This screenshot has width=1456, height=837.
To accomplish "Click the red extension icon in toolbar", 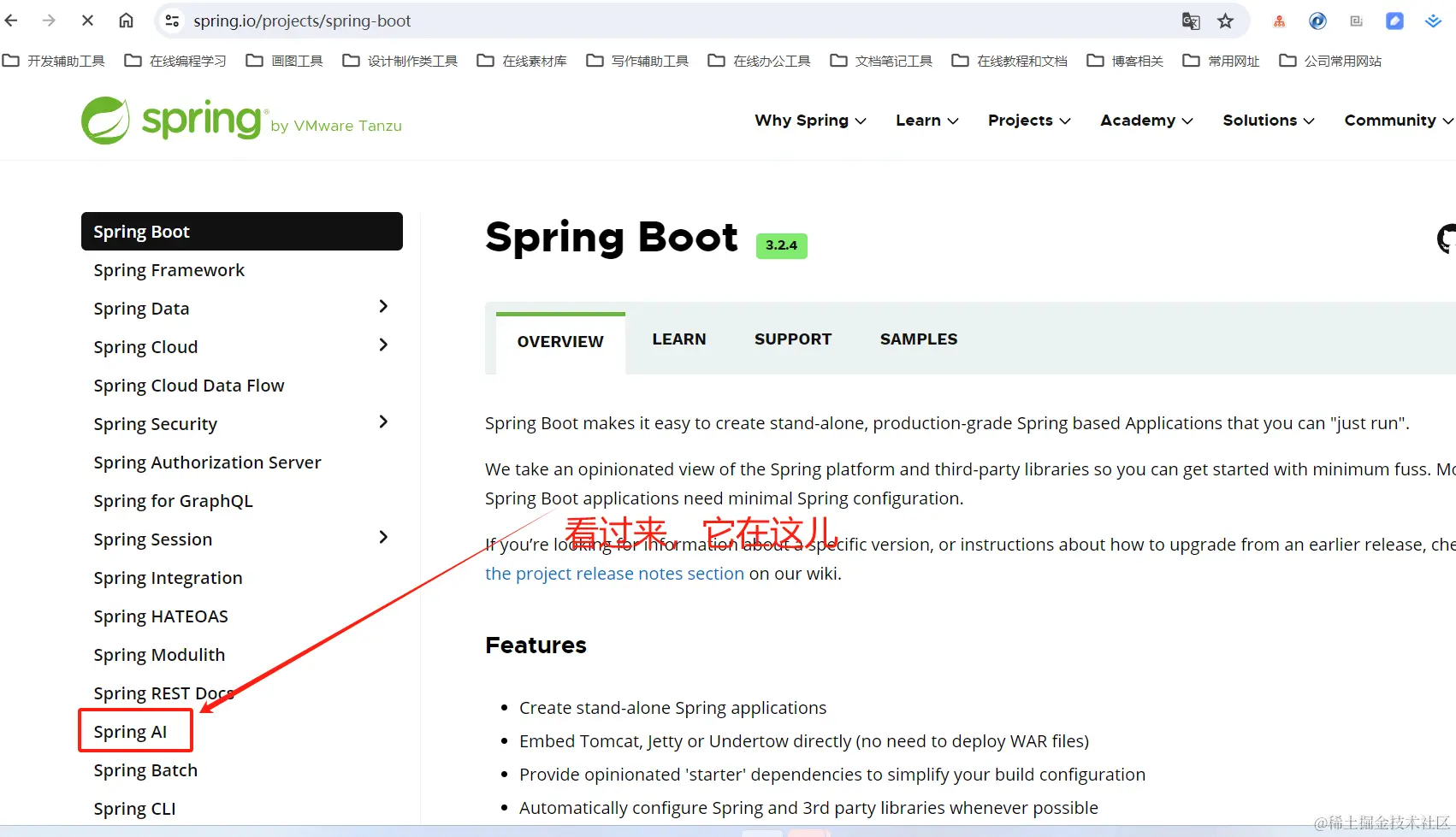I will click(1280, 21).
